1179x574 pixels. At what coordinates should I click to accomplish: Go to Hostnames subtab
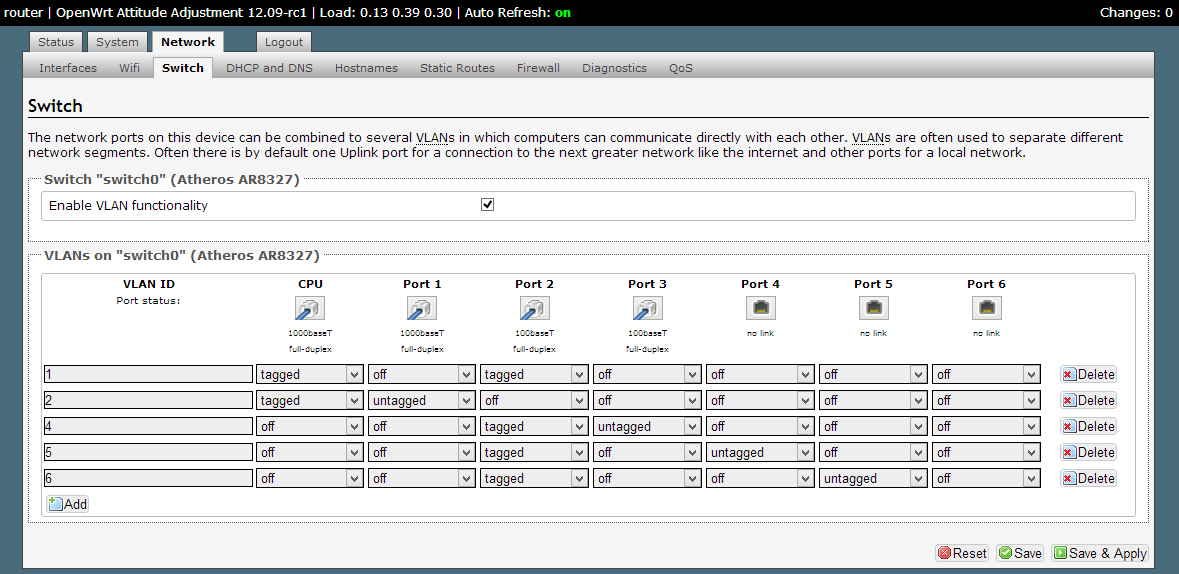[366, 68]
